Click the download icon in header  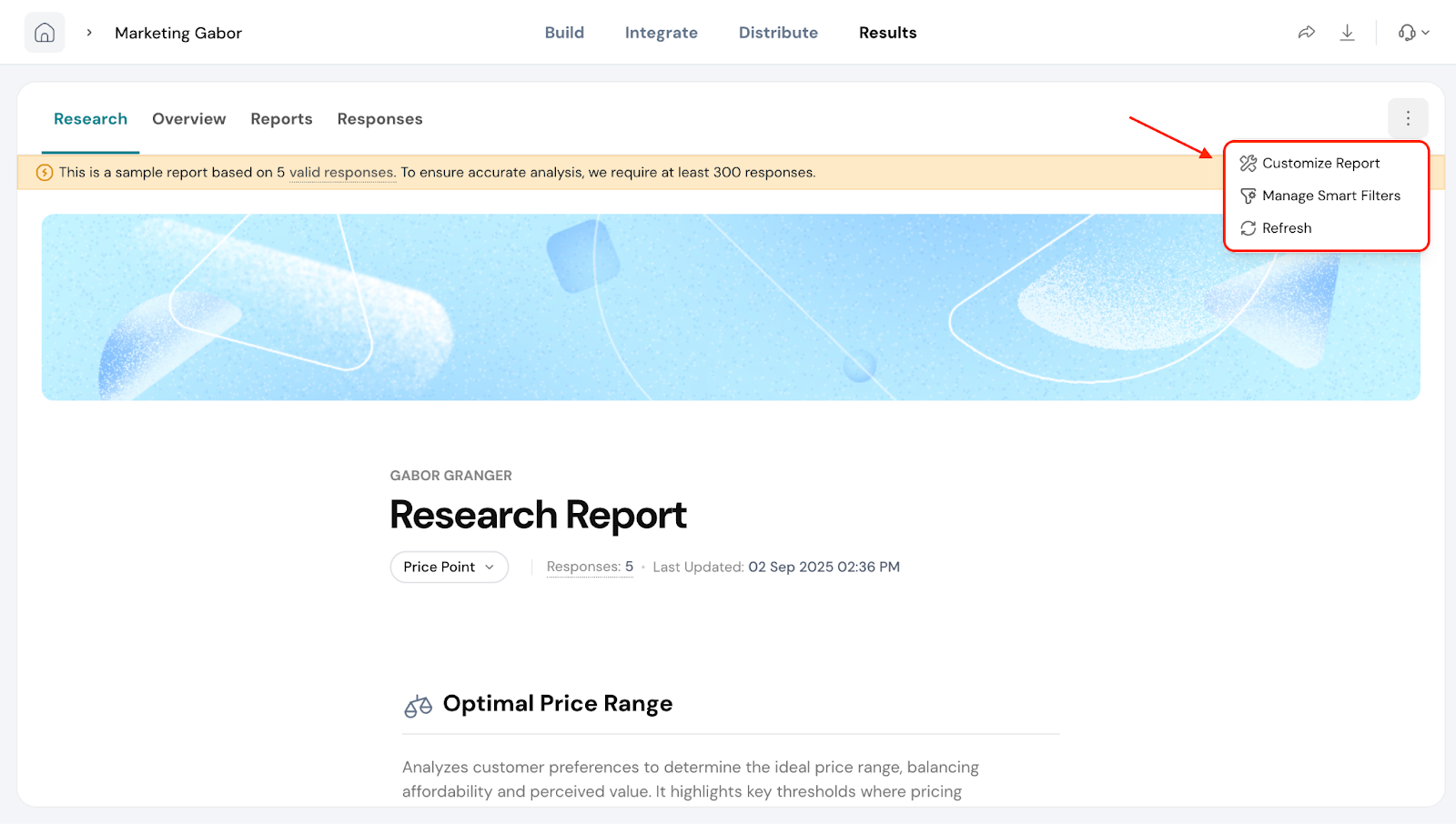click(1347, 33)
